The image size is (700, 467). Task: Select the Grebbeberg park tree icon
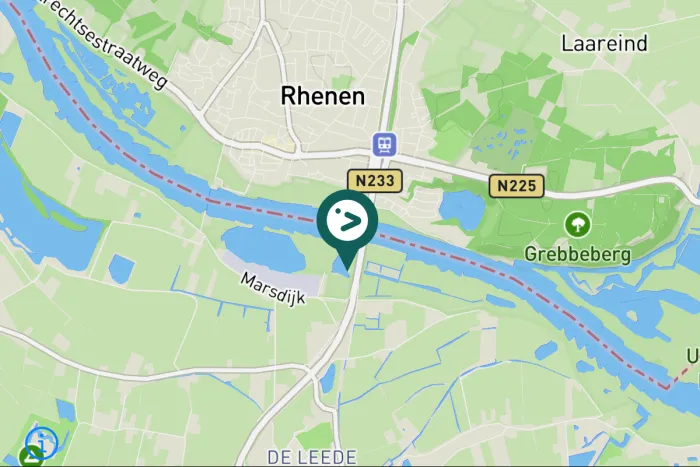coord(577,225)
